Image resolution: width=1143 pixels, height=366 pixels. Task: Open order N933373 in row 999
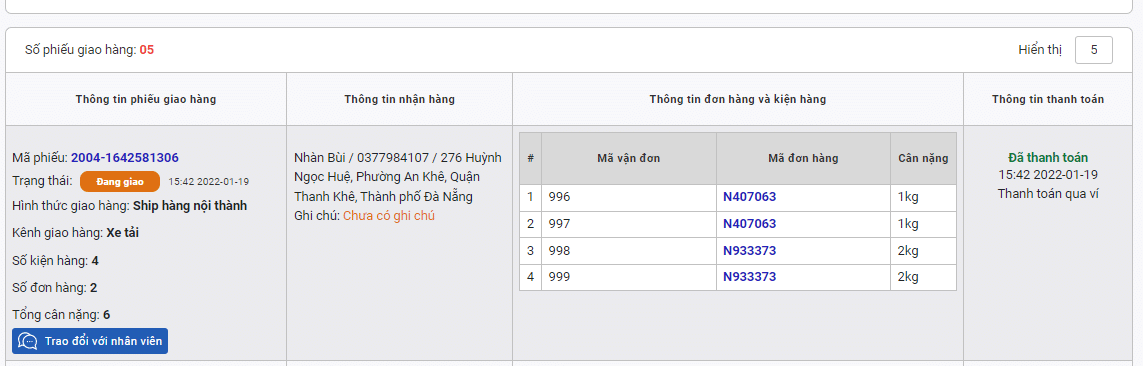pyautogui.click(x=749, y=277)
